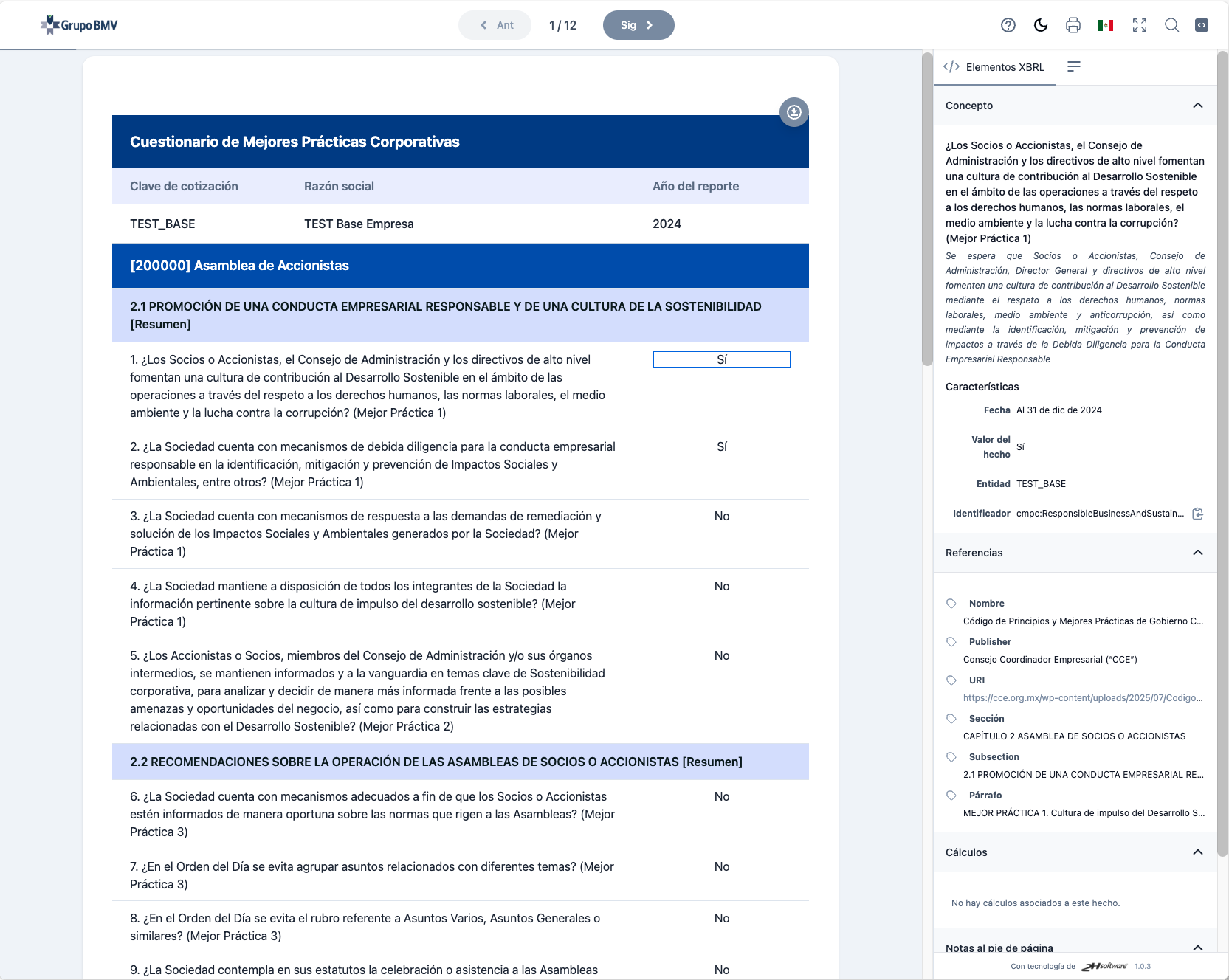Go to the next page with Sig

[x=638, y=25]
